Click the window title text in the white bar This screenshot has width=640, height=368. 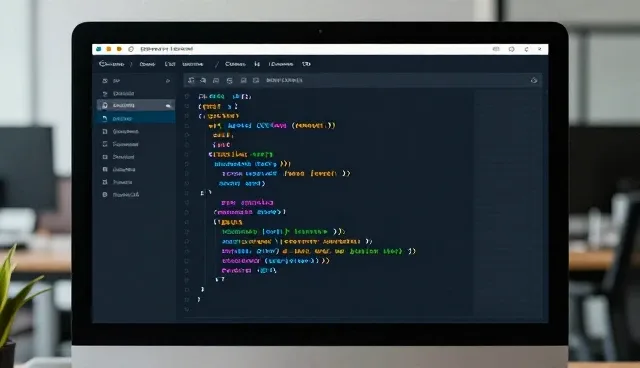click(167, 49)
